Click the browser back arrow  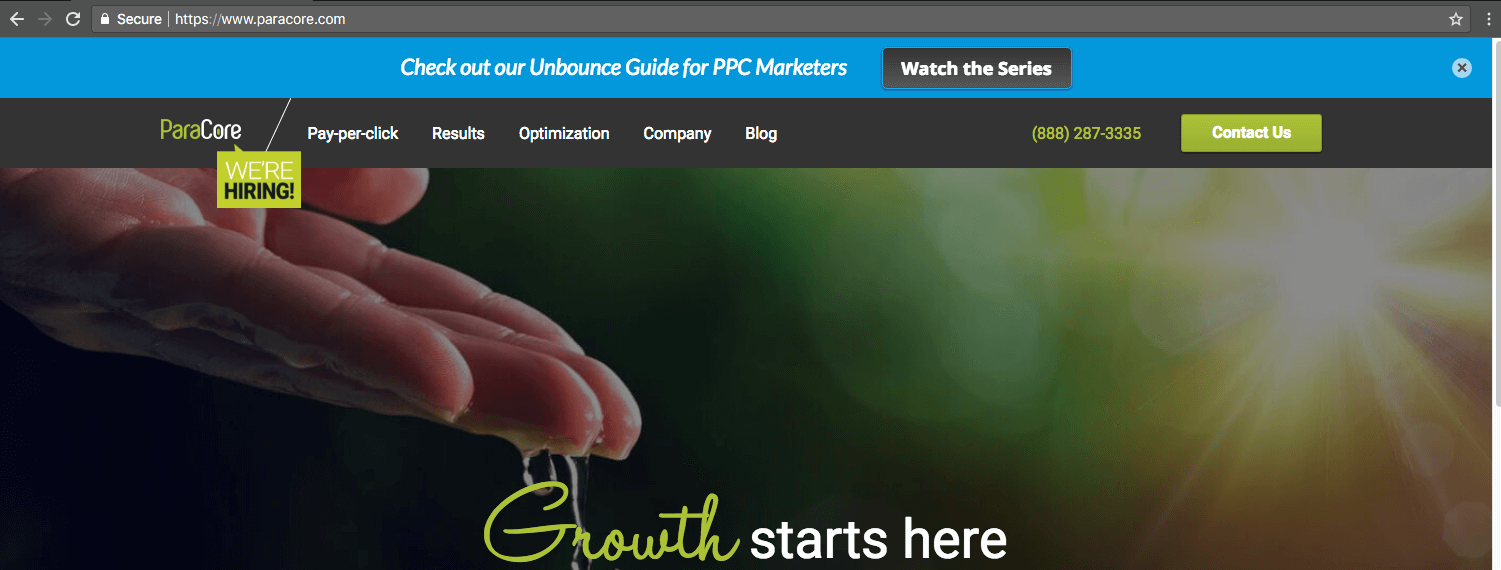pos(16,19)
